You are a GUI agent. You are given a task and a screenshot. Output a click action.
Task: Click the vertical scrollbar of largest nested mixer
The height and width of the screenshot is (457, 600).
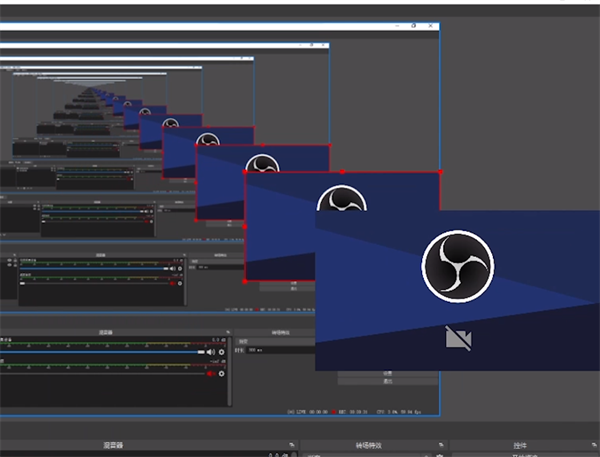point(229,371)
